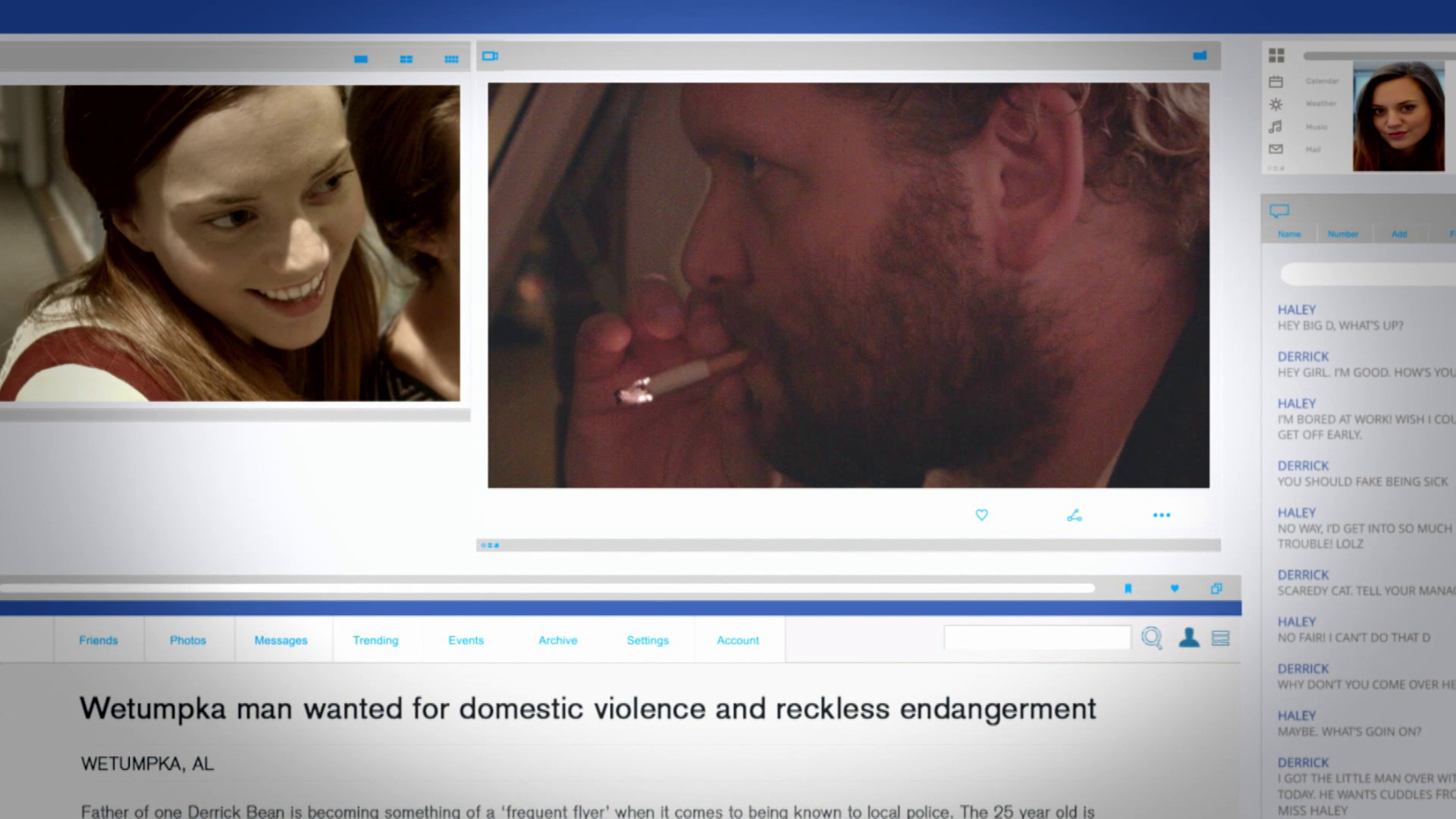Image resolution: width=1456 pixels, height=819 pixels.
Task: Open the three-dot more options menu
Action: pos(1161,515)
